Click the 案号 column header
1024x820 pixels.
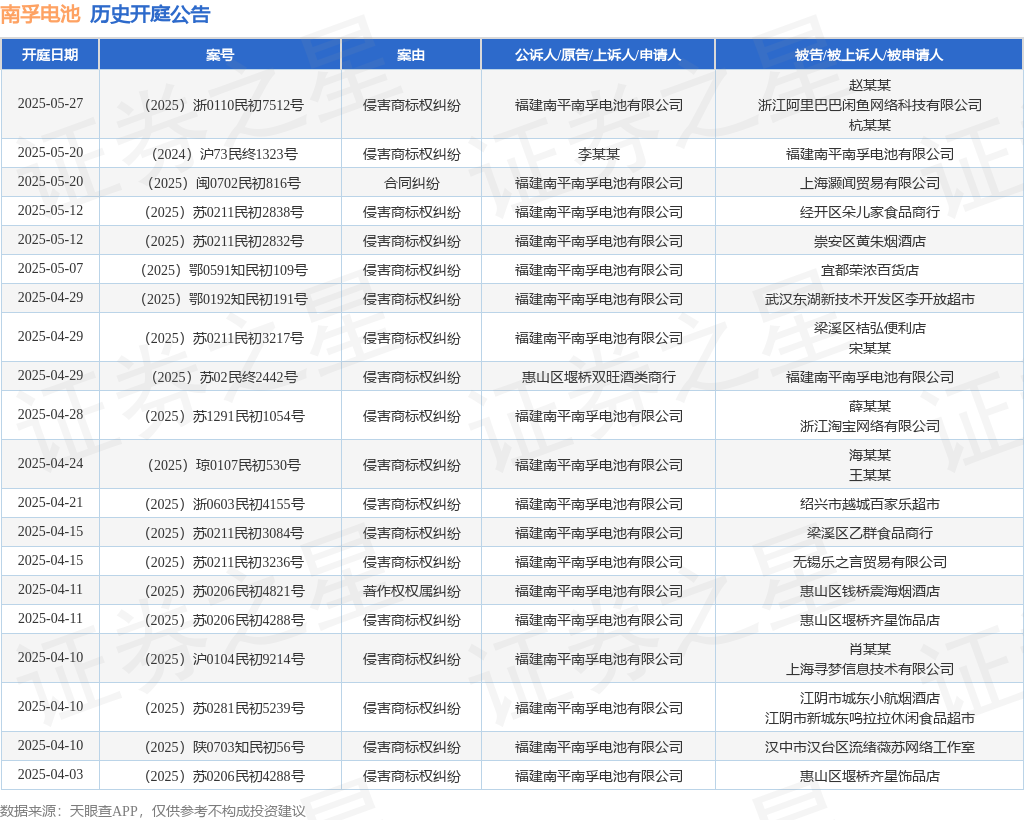click(219, 55)
